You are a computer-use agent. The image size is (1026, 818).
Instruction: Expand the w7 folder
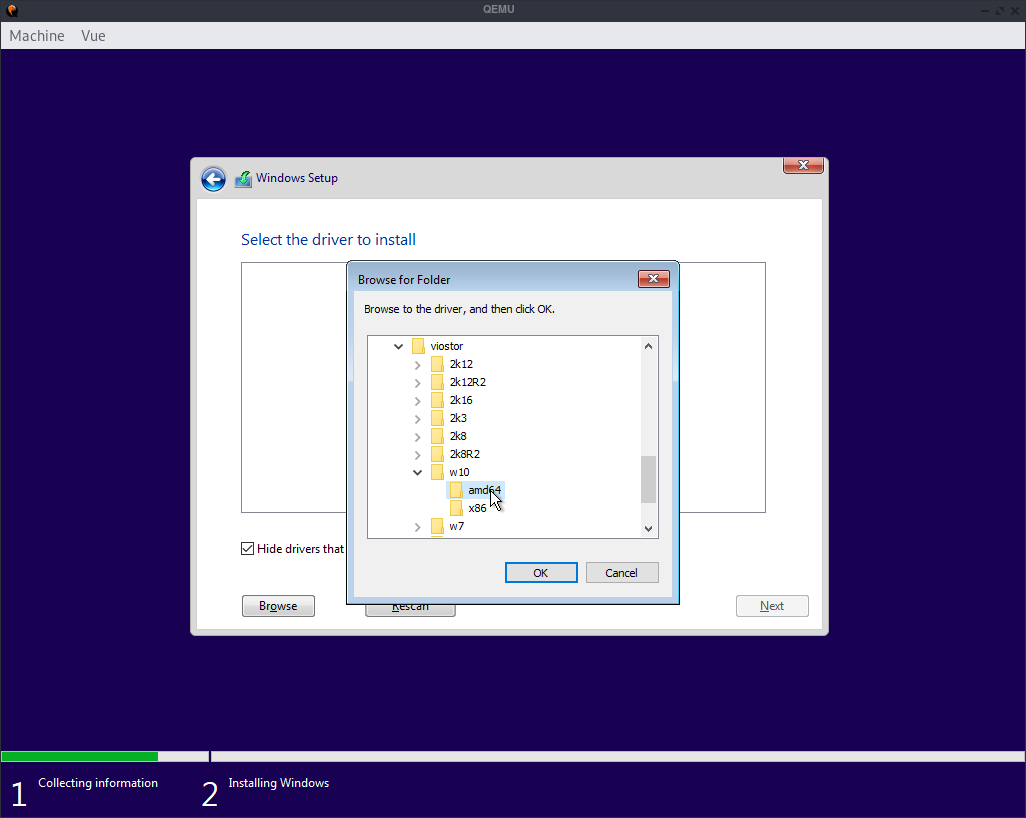[x=417, y=526]
